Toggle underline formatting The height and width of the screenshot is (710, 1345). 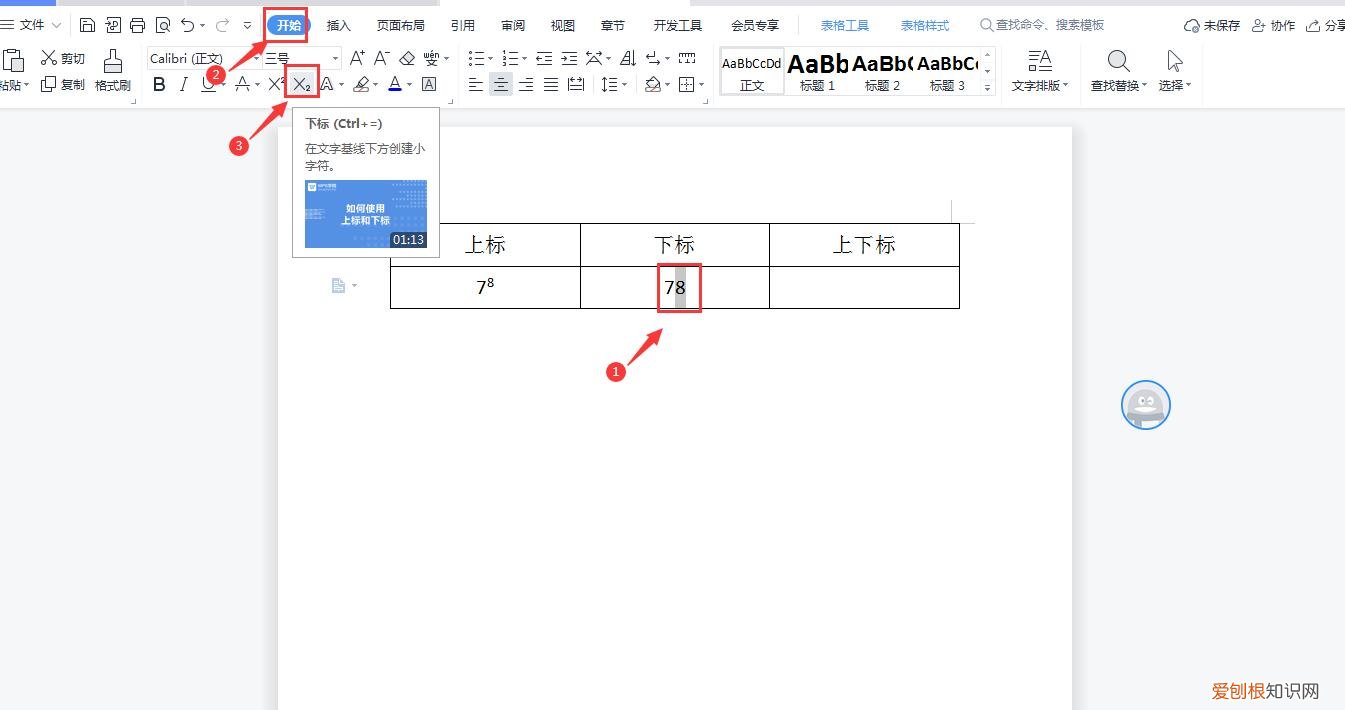[x=207, y=84]
